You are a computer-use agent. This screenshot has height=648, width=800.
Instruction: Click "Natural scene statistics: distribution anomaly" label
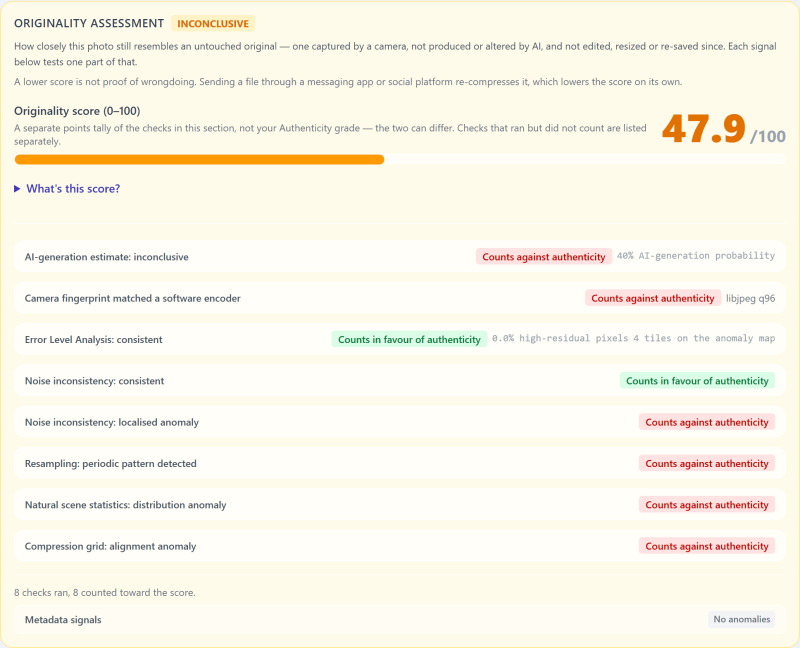(x=126, y=505)
